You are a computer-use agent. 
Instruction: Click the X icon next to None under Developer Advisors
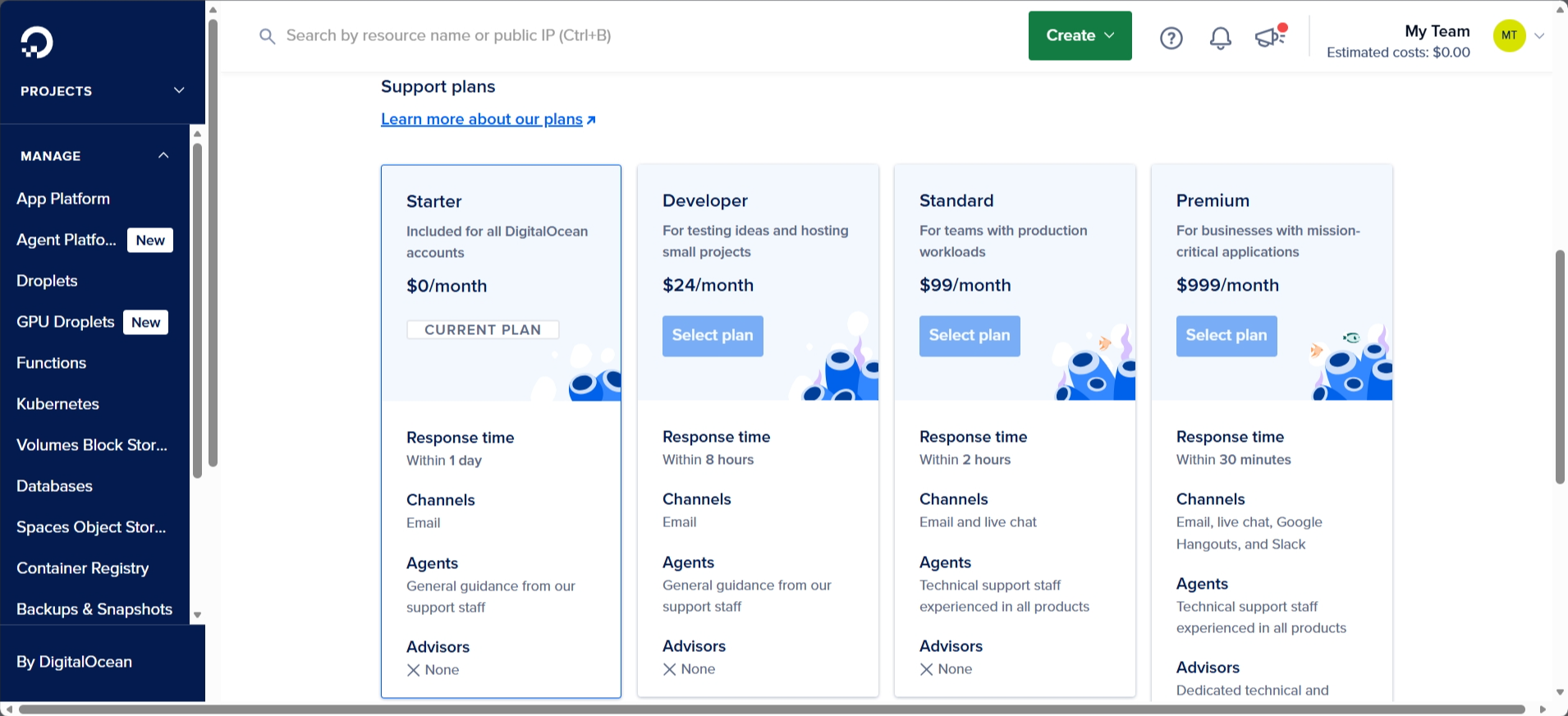pos(670,669)
